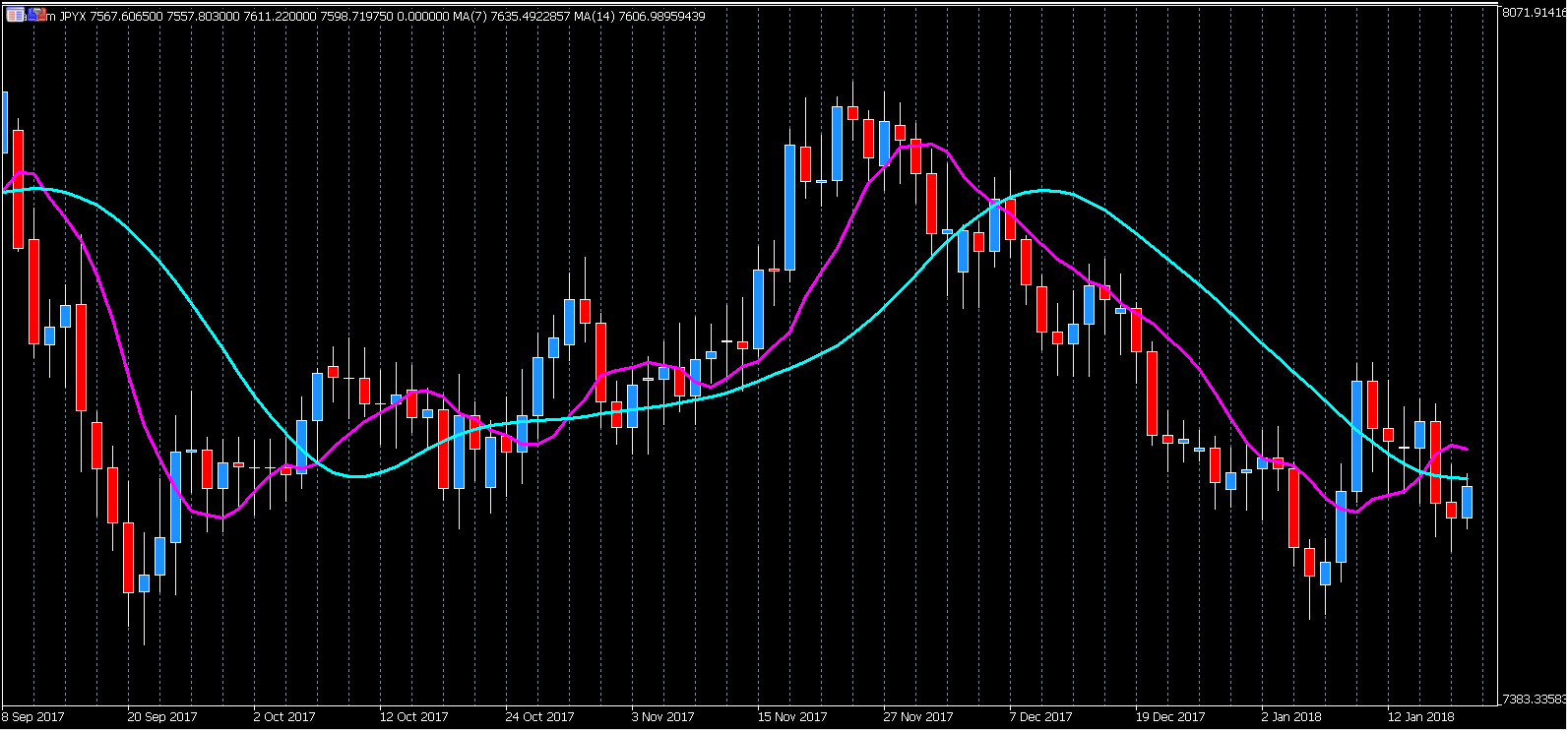This screenshot has width=1568, height=731.
Task: Select the 24 Oct 2017 time axis label
Action: (539, 717)
